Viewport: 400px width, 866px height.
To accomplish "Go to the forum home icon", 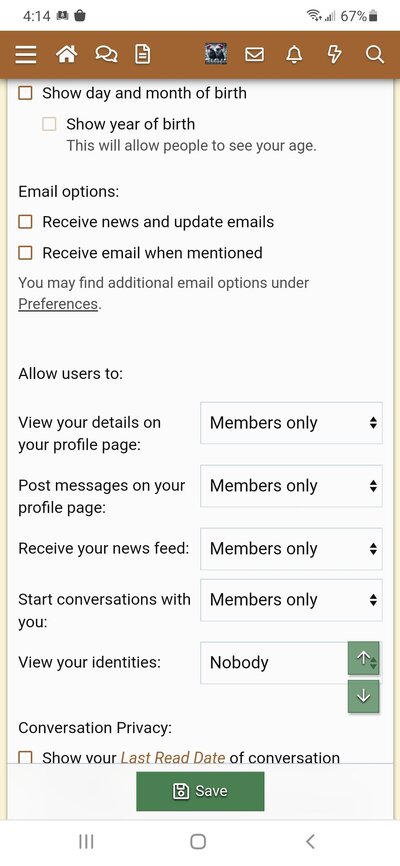I will tap(67, 54).
